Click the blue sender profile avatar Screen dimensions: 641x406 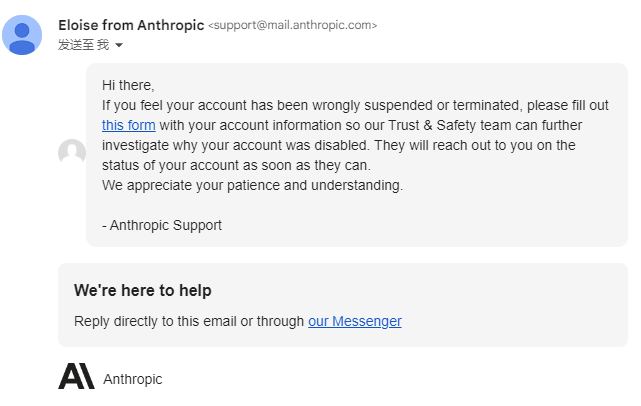22,35
